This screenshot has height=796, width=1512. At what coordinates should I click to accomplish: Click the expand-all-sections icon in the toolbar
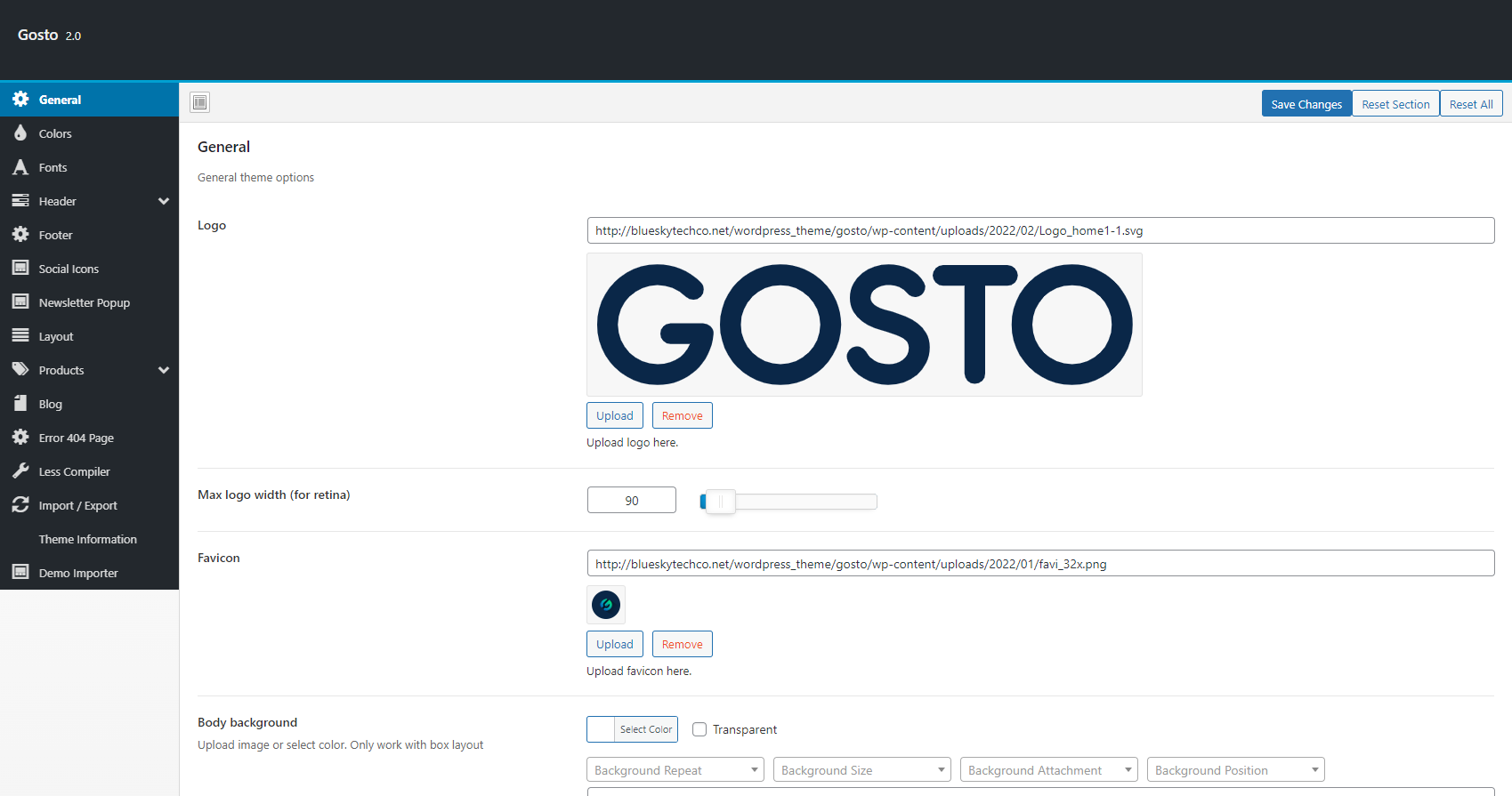[x=199, y=102]
